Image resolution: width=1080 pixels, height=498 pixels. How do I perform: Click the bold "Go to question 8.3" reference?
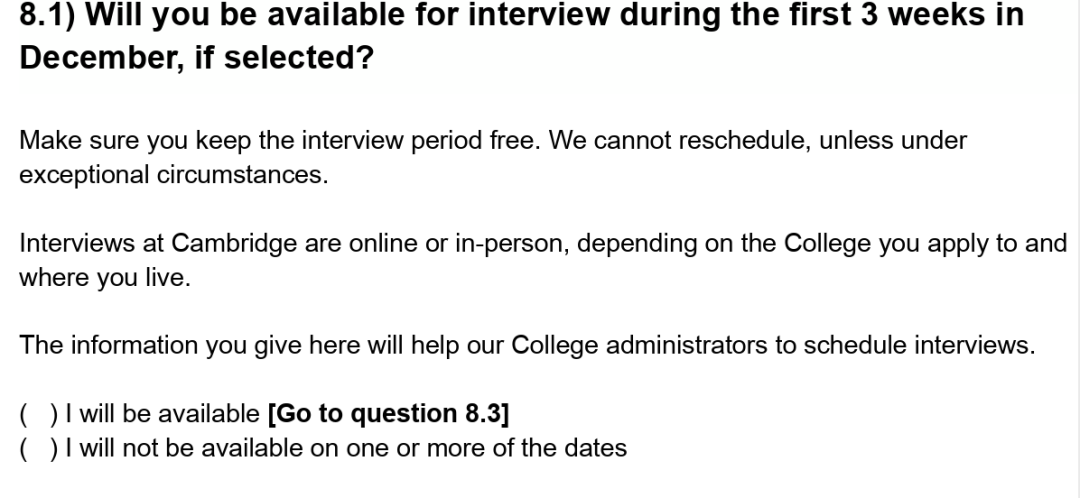(x=390, y=413)
